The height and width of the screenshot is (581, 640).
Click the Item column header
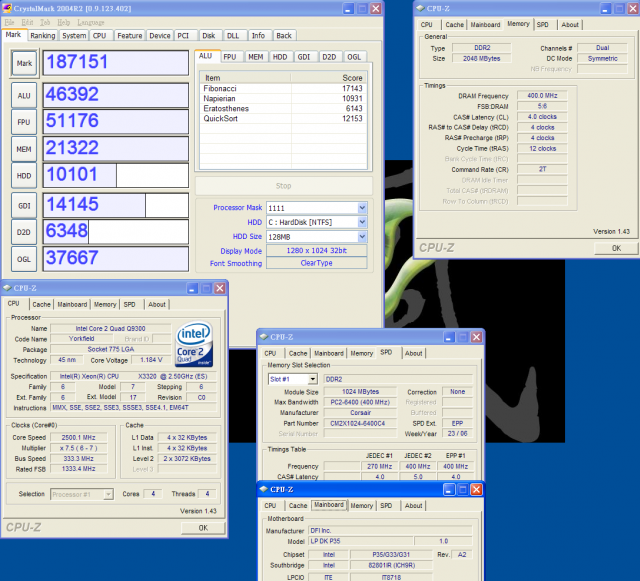(x=246, y=78)
